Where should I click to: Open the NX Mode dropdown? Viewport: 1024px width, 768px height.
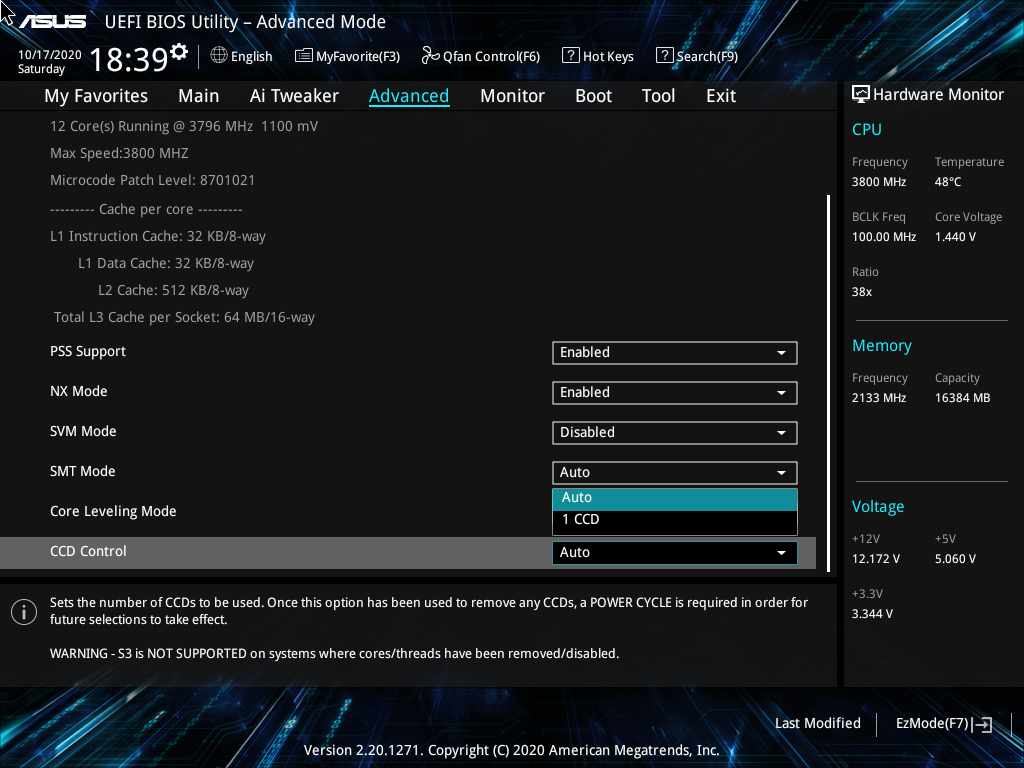675,392
